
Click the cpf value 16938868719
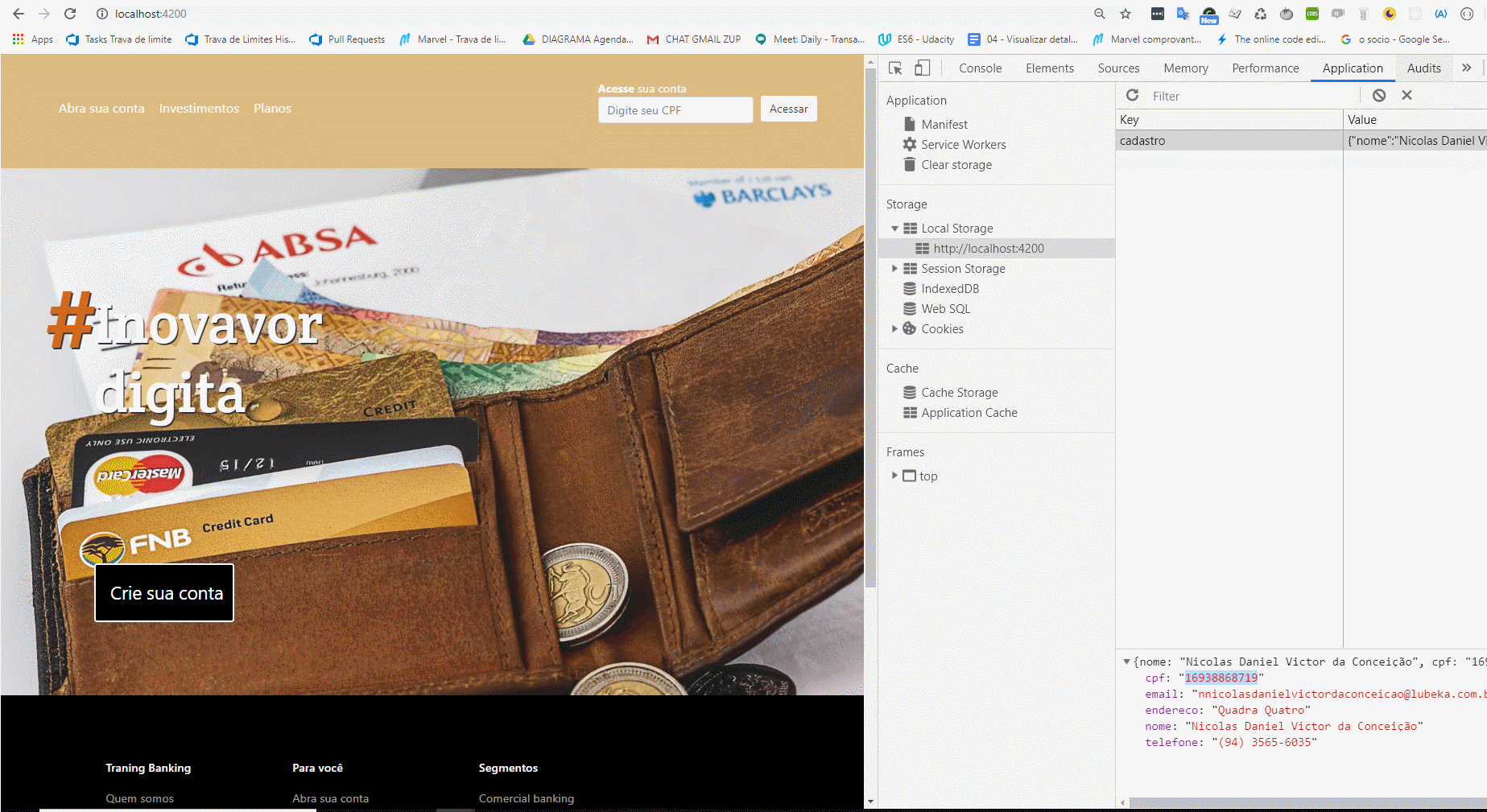[x=1221, y=678]
